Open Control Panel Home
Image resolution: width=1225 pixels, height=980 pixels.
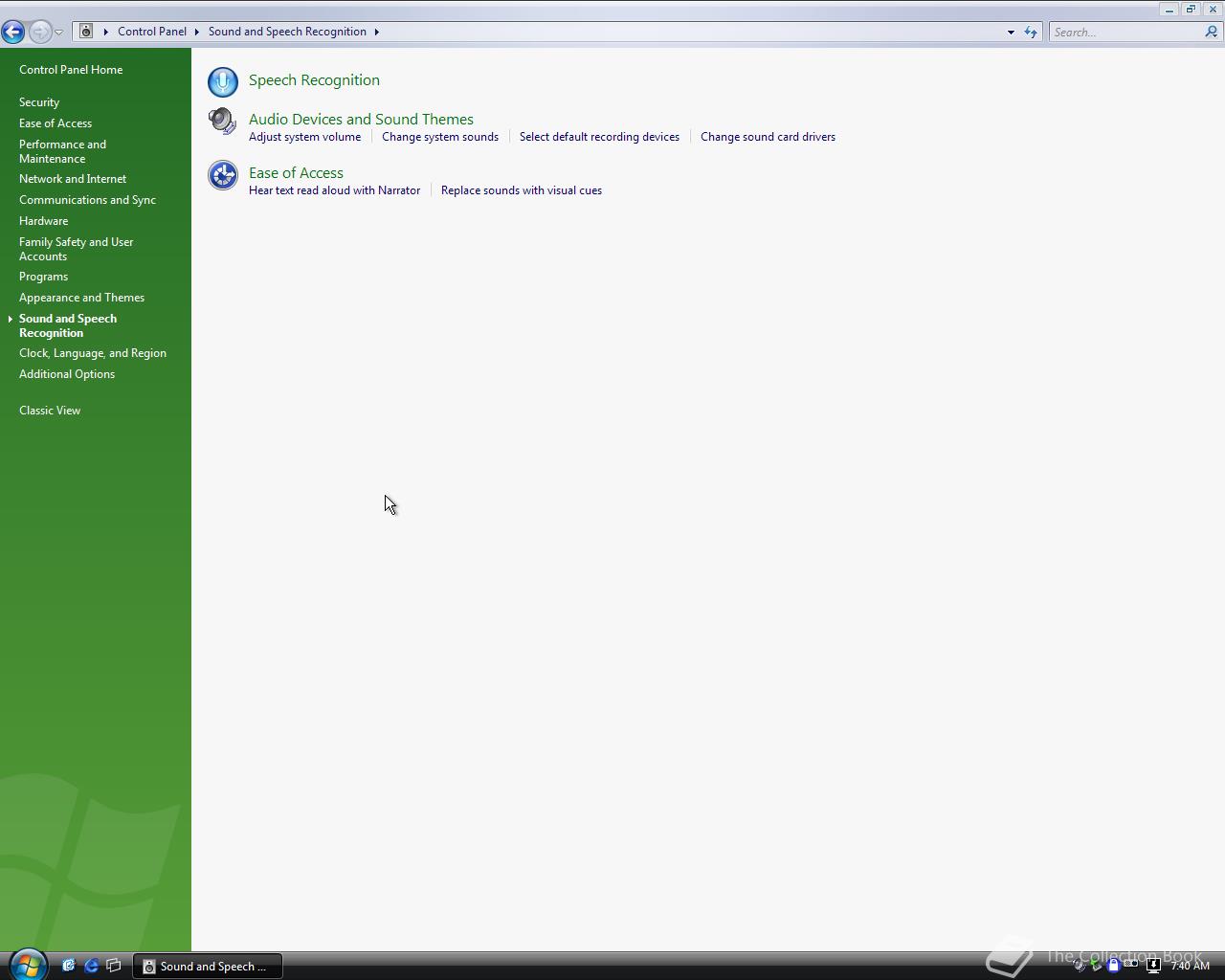coord(71,70)
